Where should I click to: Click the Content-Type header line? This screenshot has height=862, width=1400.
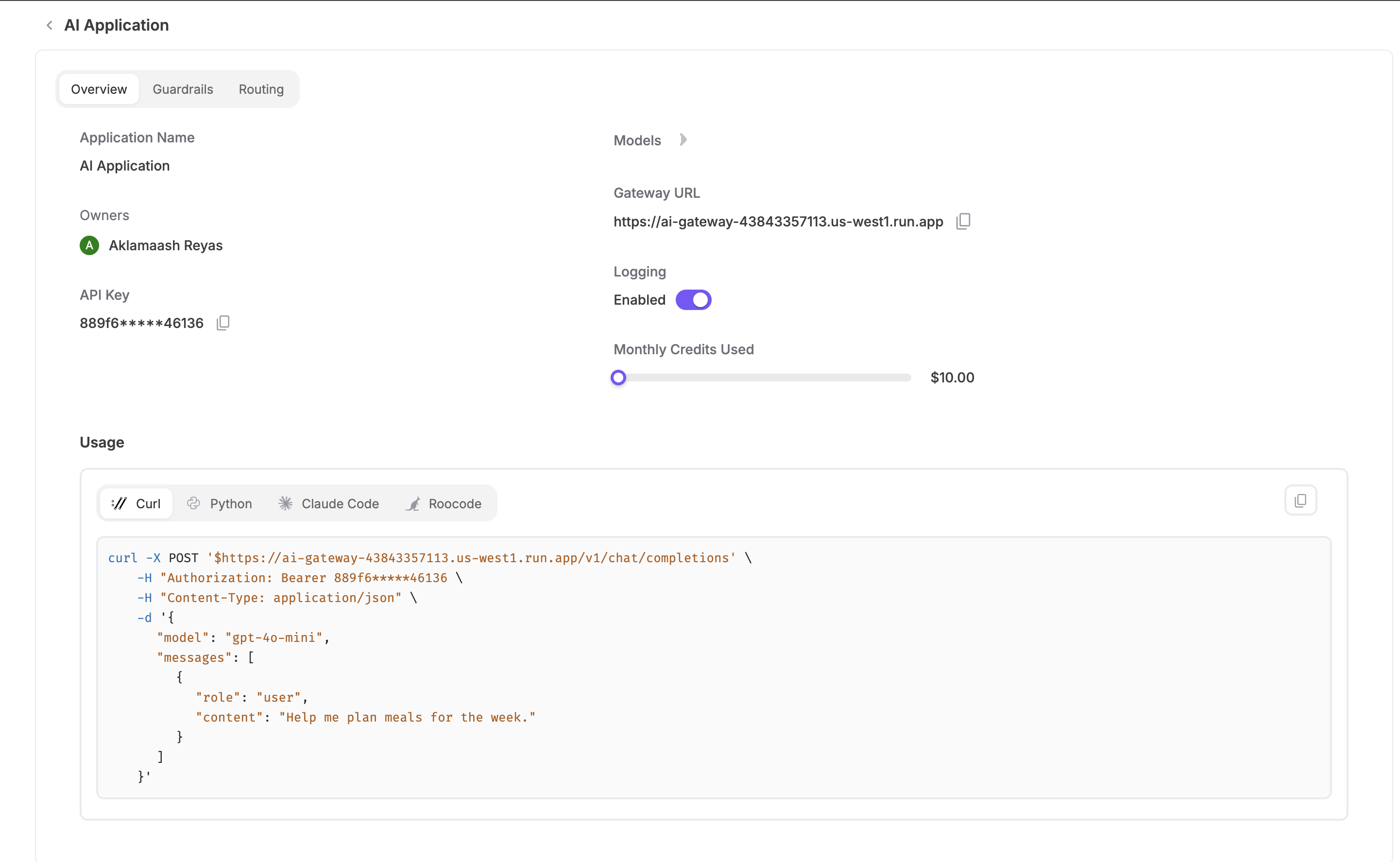(277, 598)
